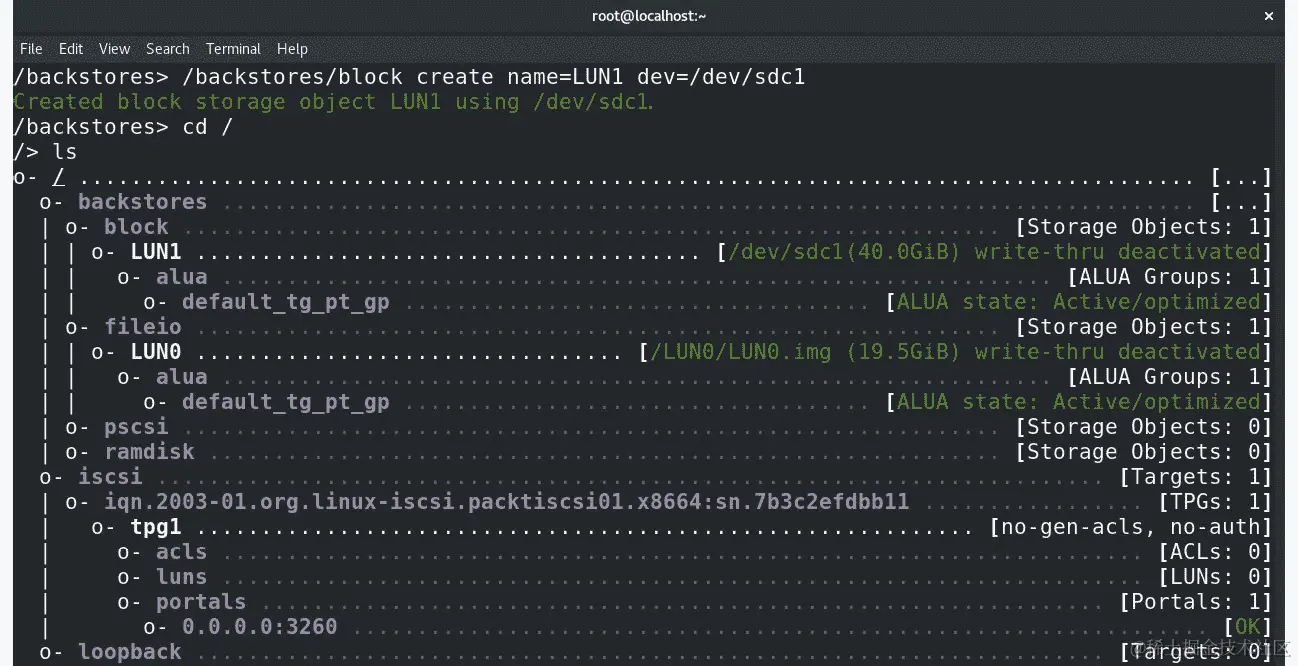This screenshot has height=666, width=1298.
Task: Open the View menu
Action: tap(114, 48)
